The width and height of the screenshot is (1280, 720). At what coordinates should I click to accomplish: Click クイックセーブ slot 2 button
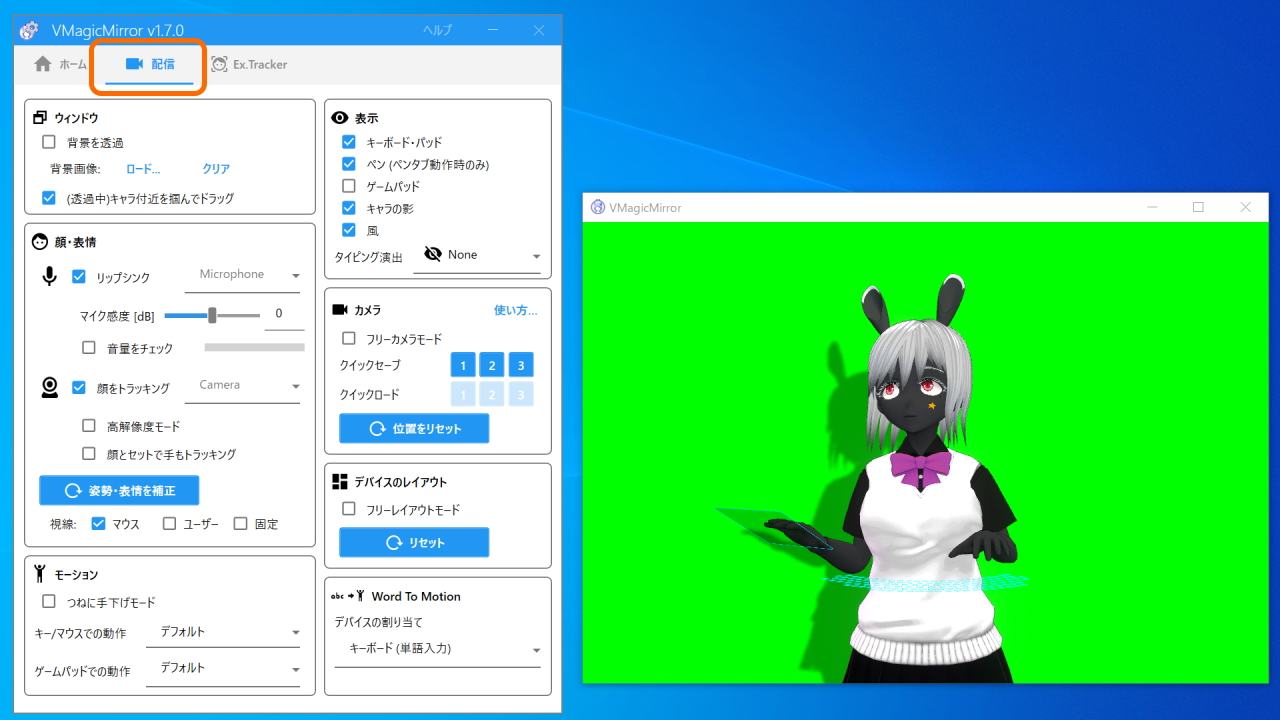[492, 365]
